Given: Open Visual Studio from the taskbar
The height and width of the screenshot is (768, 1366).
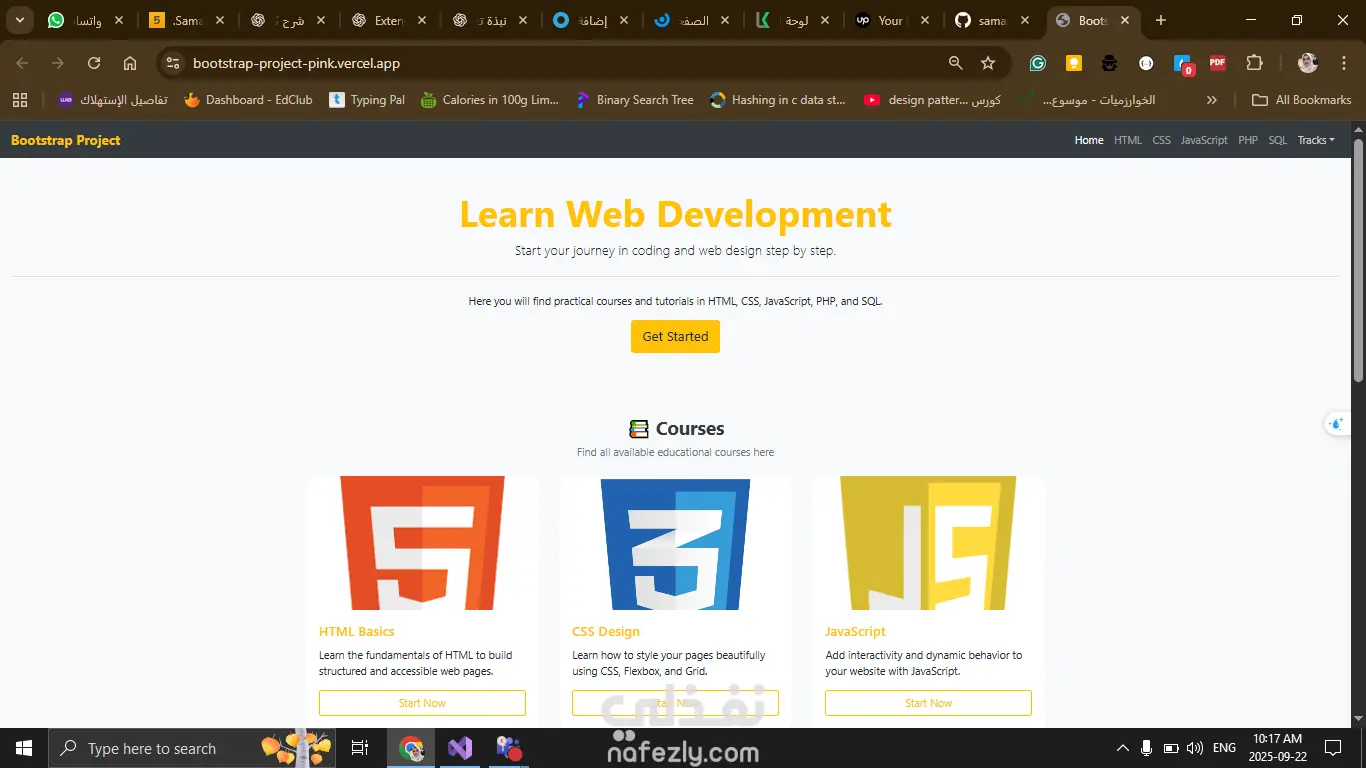Looking at the screenshot, I should point(460,748).
